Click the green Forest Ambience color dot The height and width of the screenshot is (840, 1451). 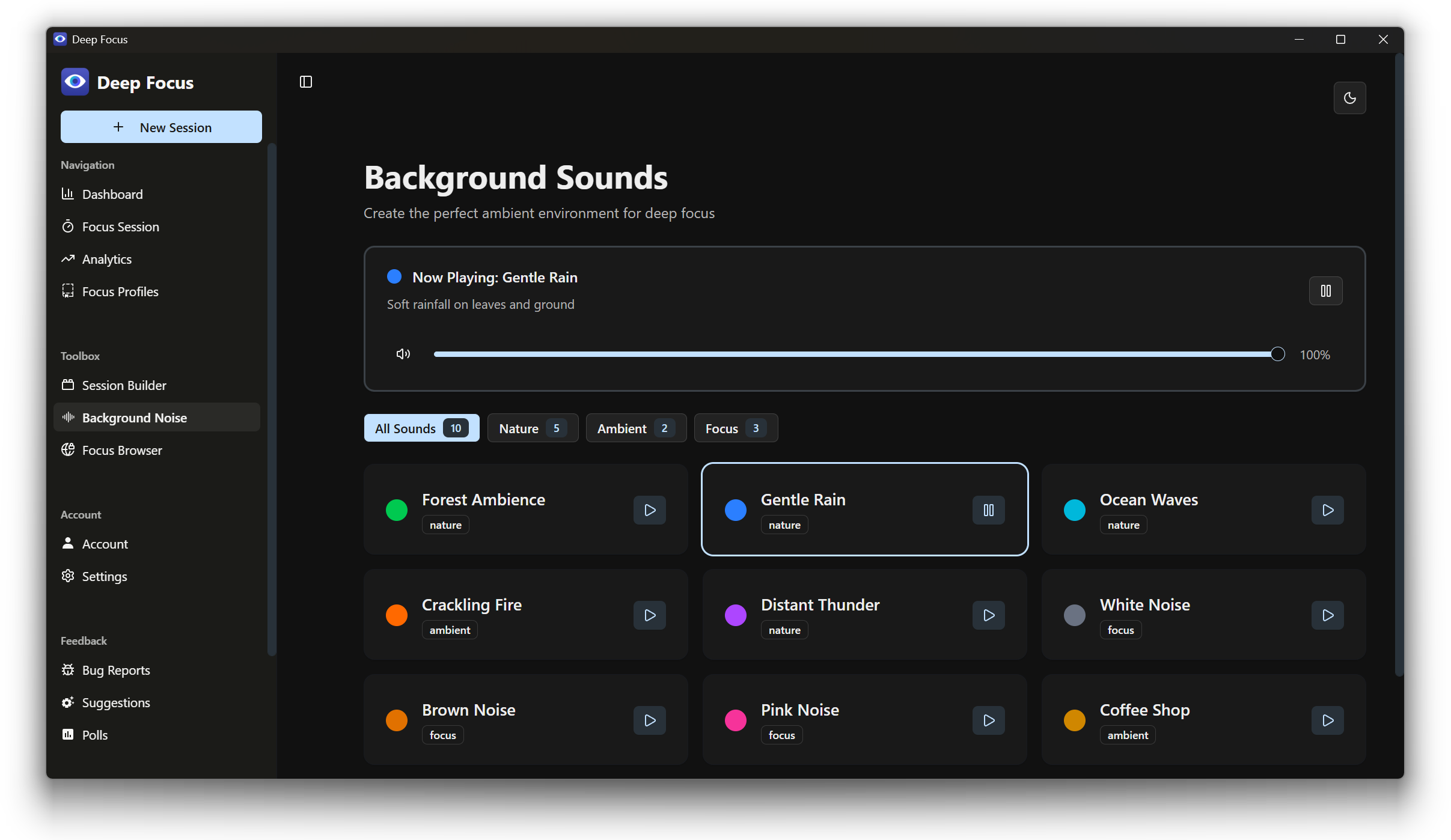coord(397,510)
